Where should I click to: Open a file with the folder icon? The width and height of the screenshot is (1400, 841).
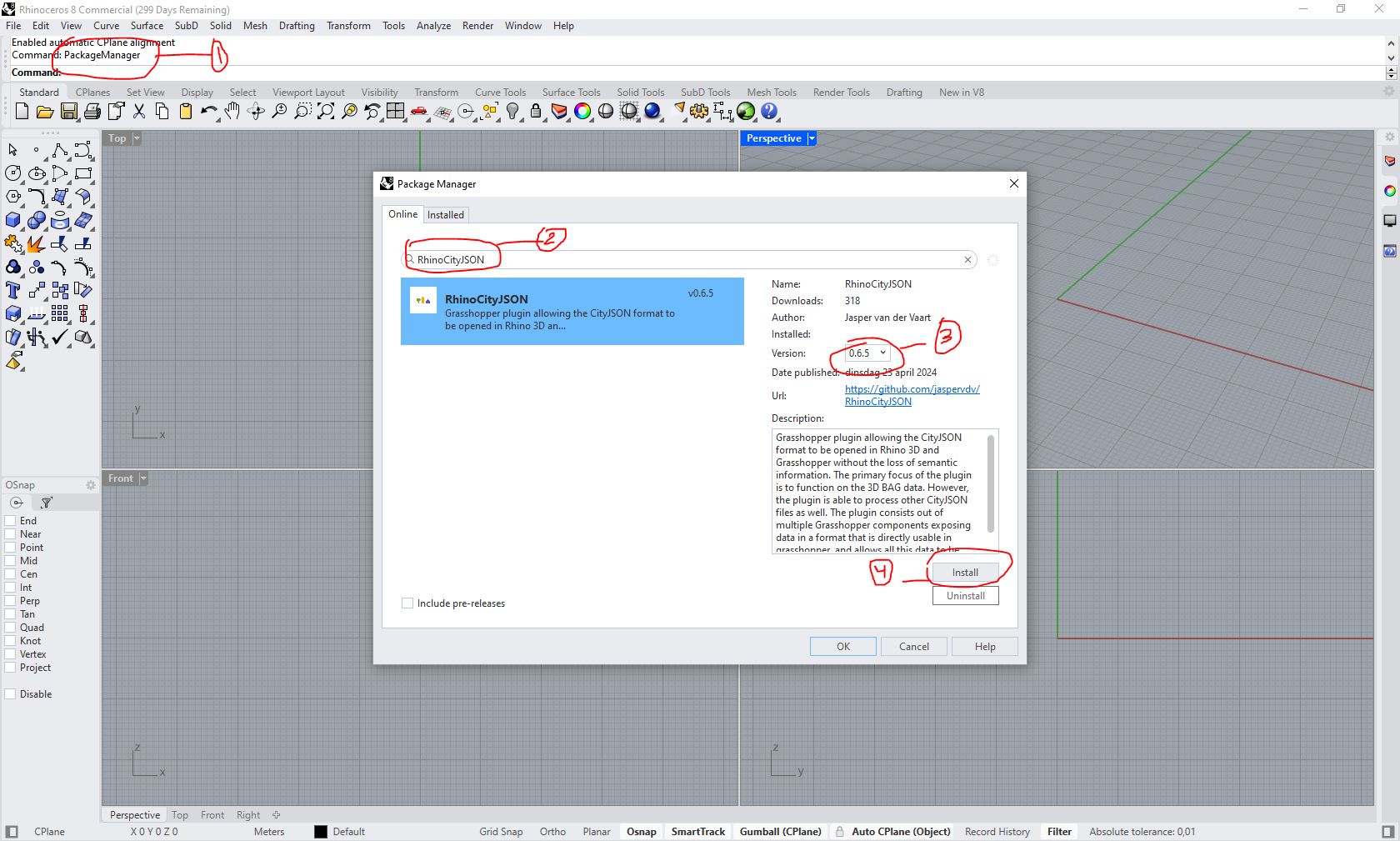coord(45,111)
